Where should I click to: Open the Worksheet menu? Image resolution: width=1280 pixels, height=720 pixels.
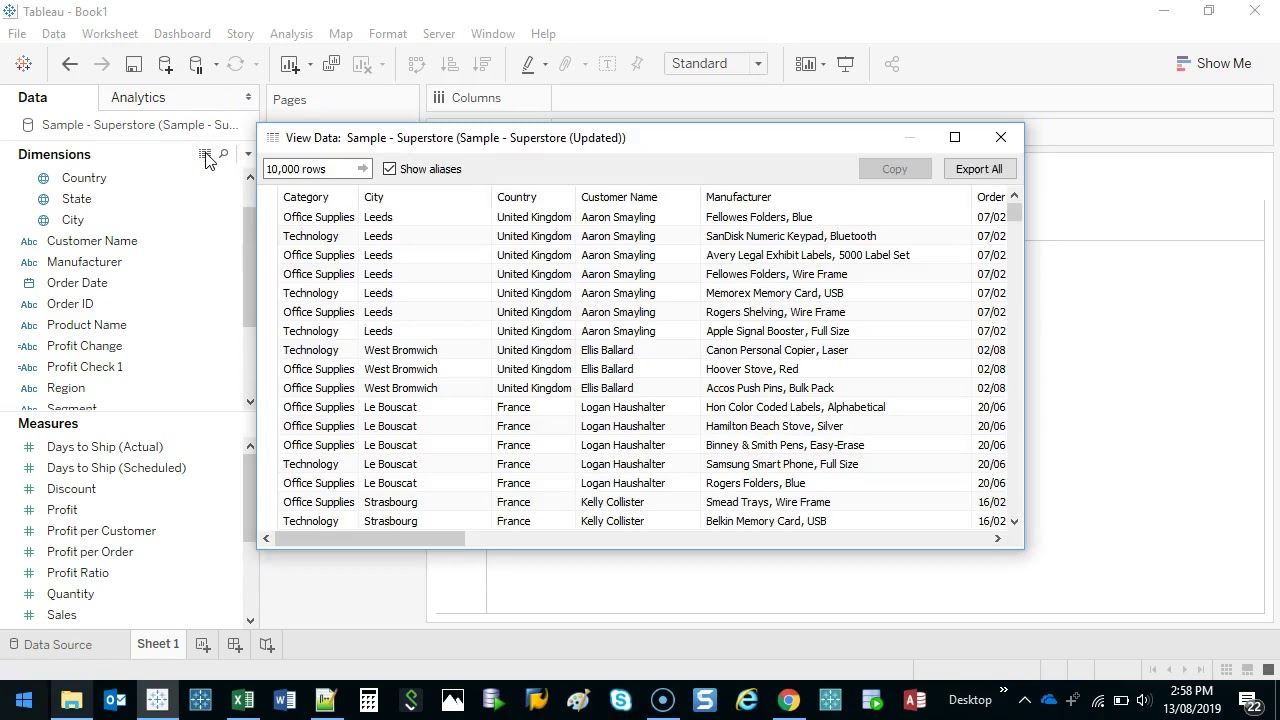pos(110,34)
